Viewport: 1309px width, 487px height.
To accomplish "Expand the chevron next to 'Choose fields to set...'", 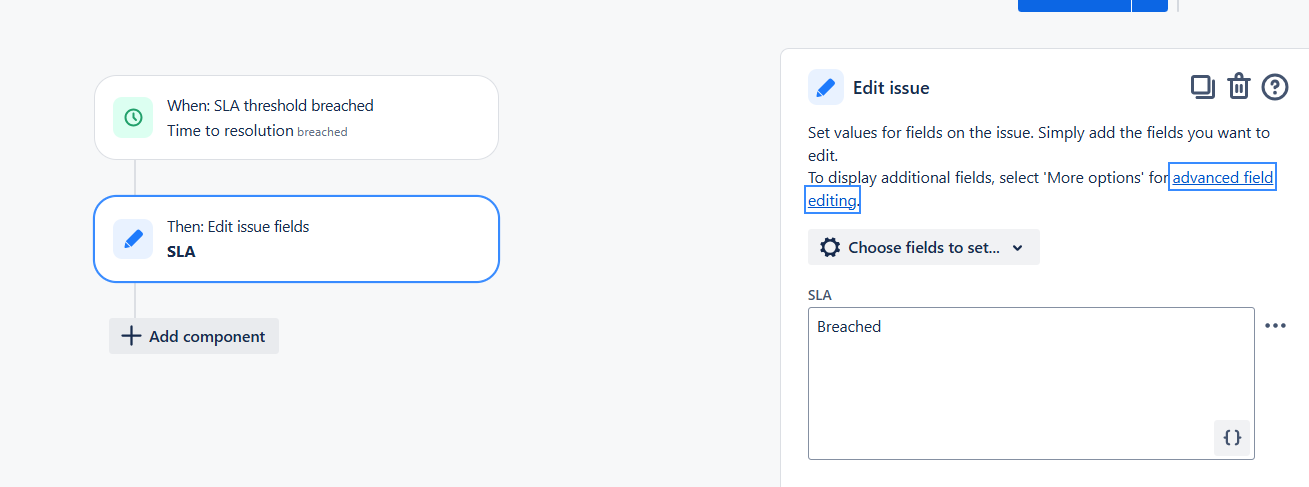I will 1018,248.
